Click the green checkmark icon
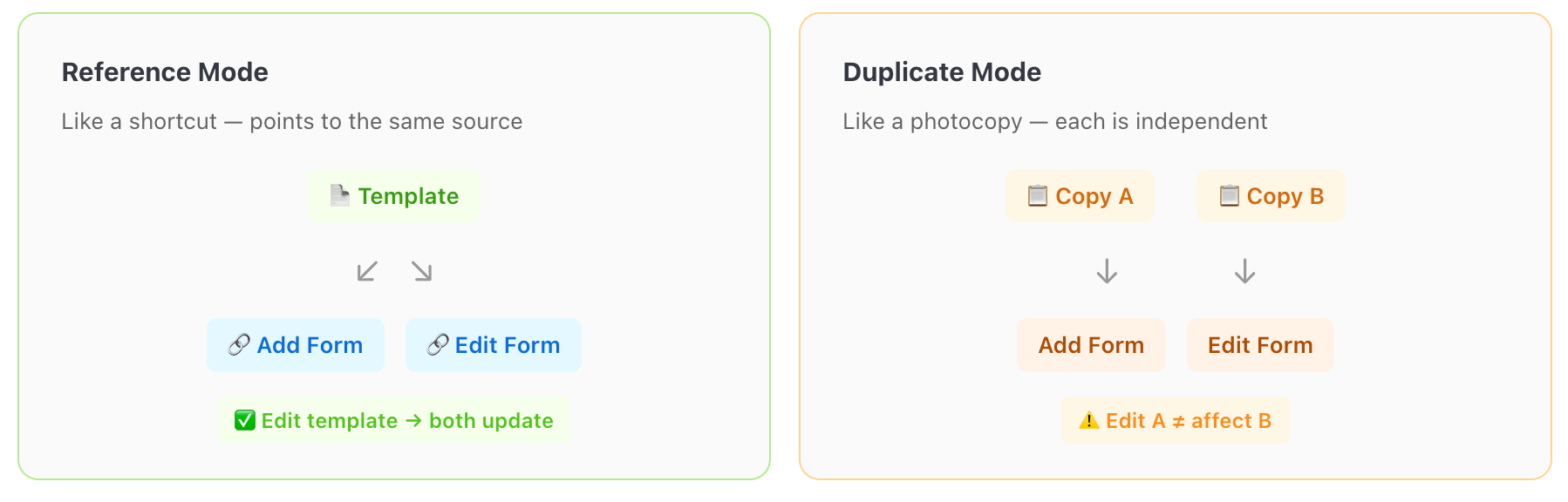The height and width of the screenshot is (502, 1568). point(245,420)
